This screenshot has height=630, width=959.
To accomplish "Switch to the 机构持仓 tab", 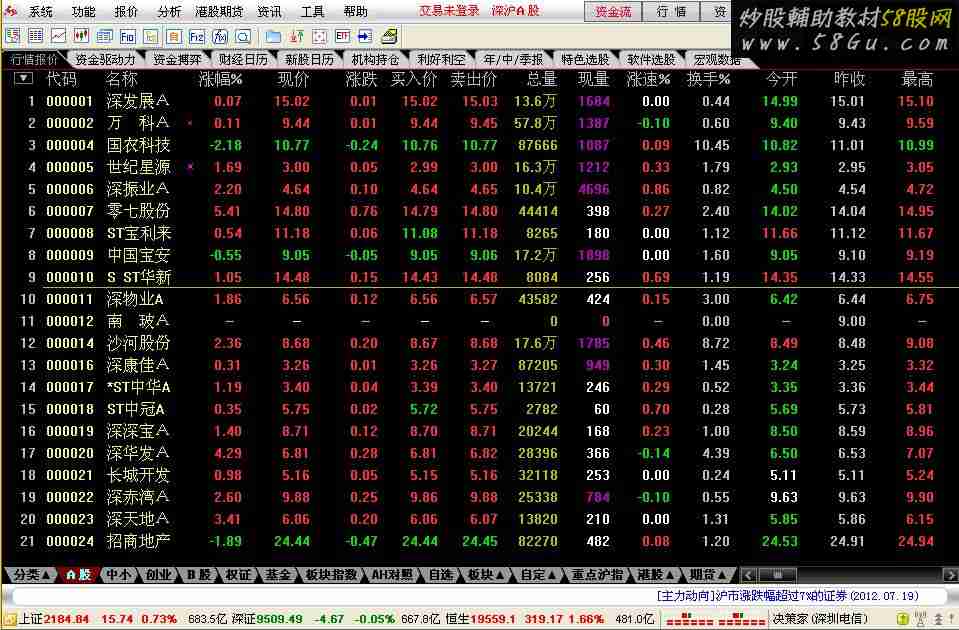I will click(x=375, y=59).
